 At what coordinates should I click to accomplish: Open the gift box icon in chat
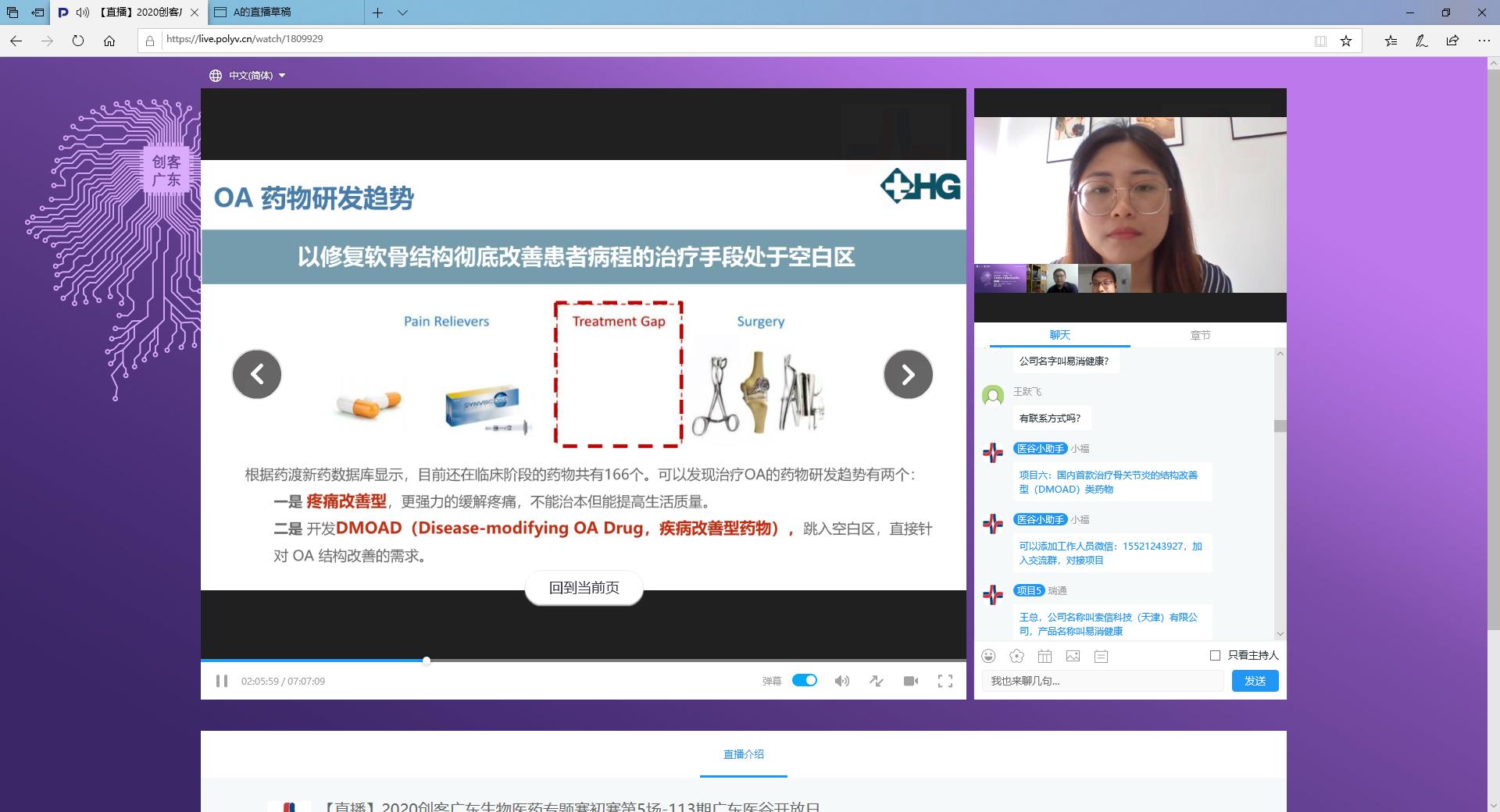point(1045,657)
